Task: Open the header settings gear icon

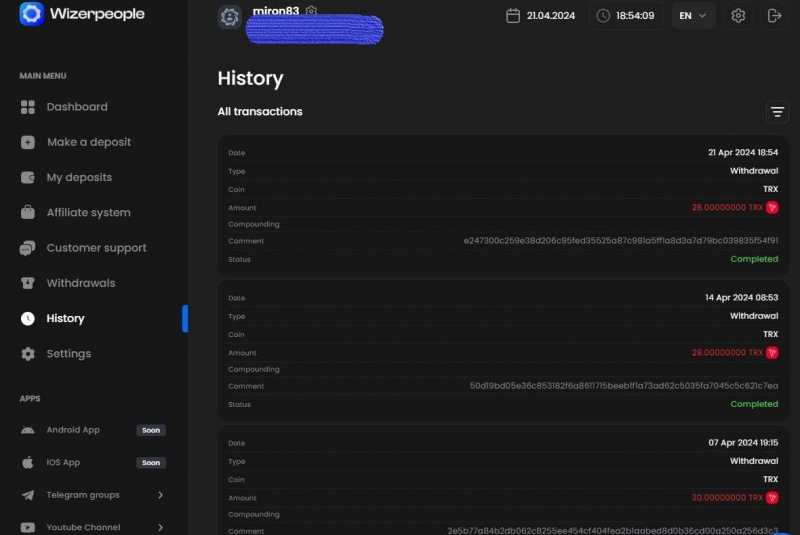Action: [738, 16]
